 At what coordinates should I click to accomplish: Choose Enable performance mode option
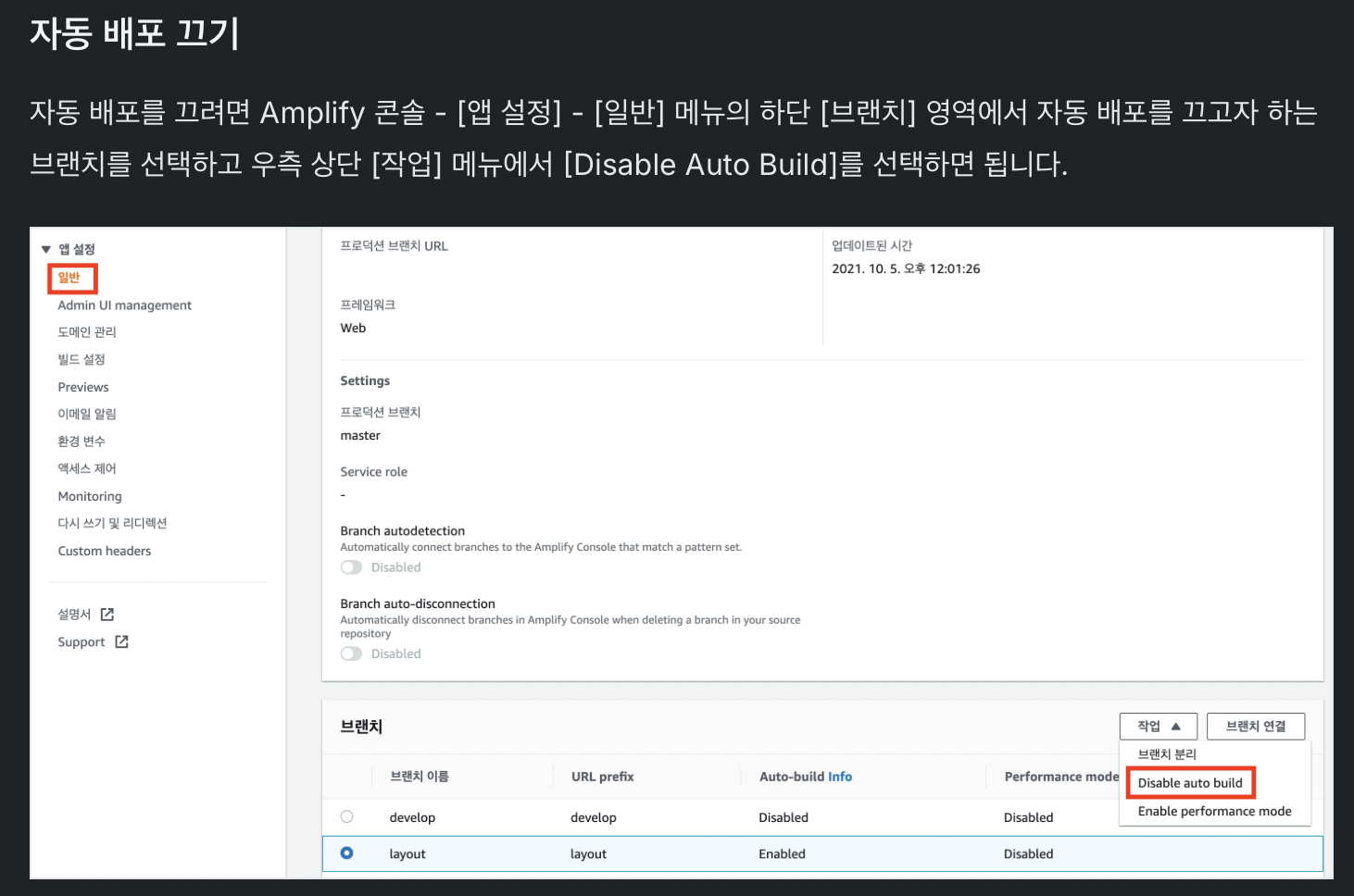tap(1214, 812)
